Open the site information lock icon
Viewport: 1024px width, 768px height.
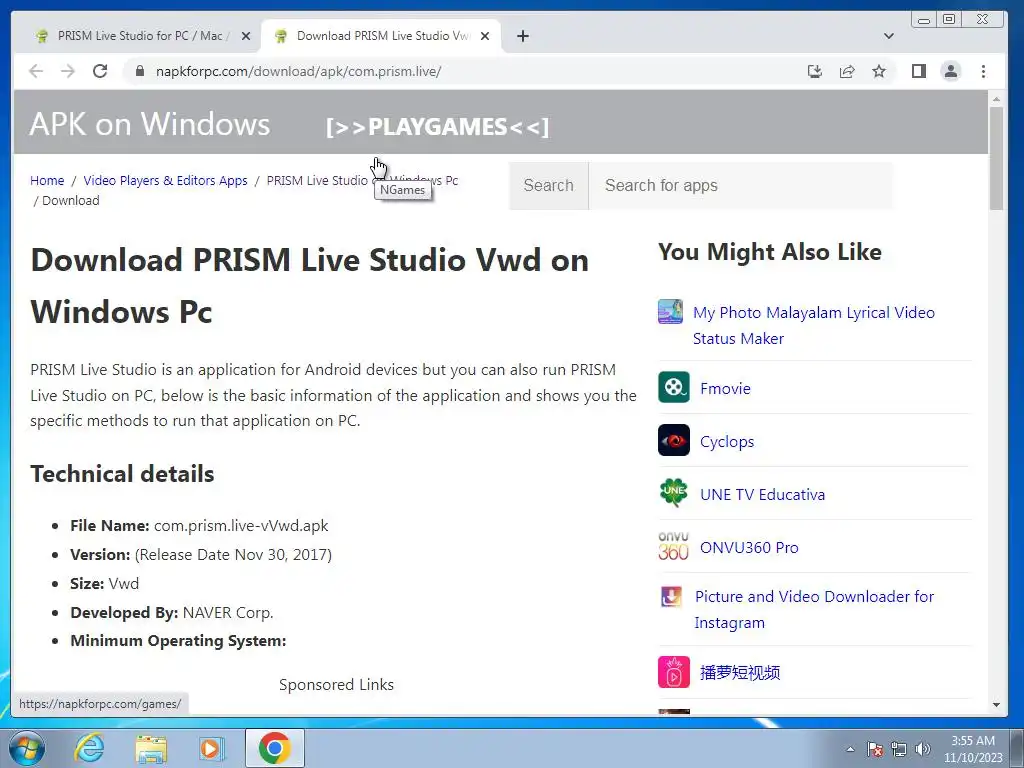(139, 71)
